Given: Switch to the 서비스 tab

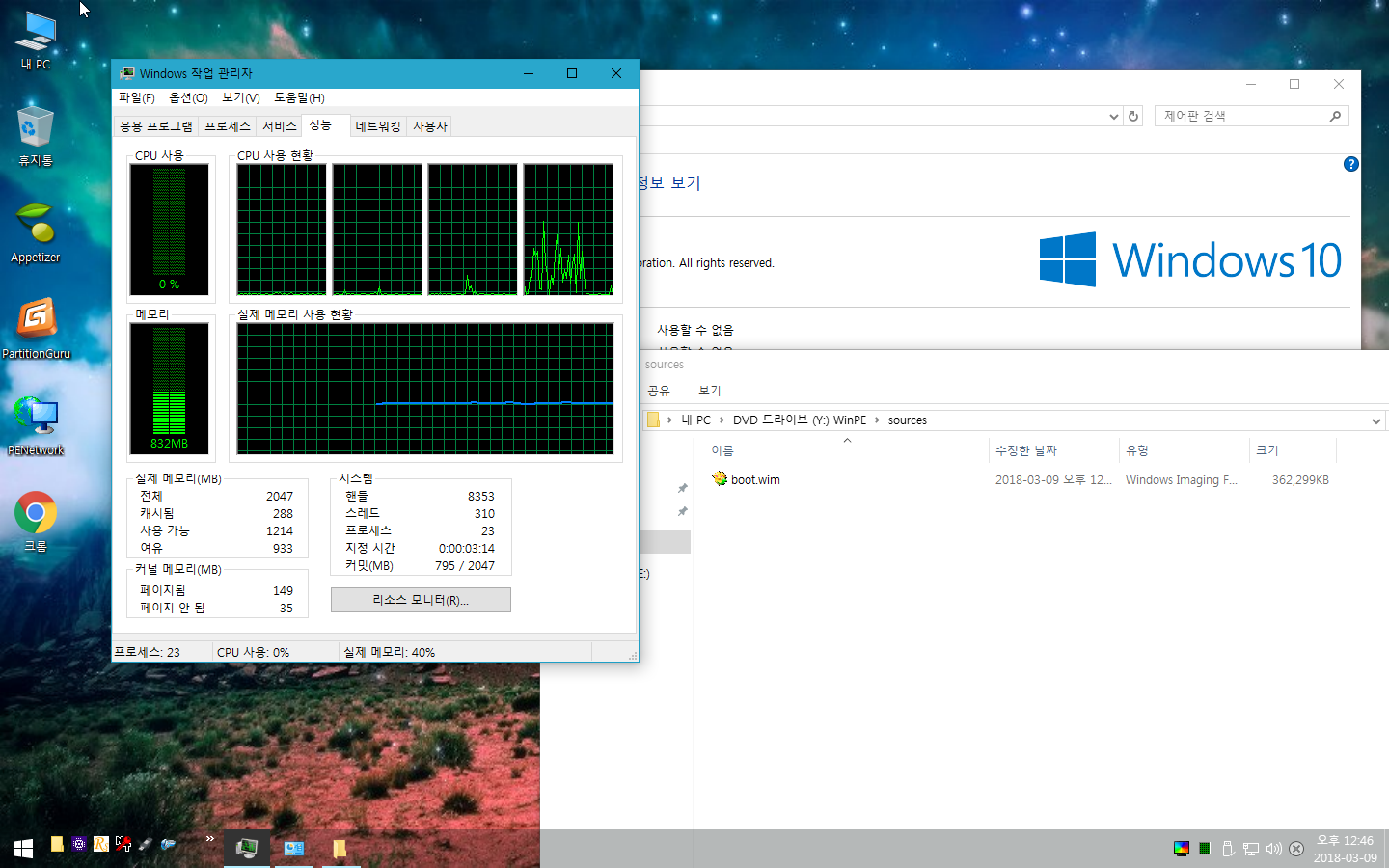Looking at the screenshot, I should tap(280, 126).
